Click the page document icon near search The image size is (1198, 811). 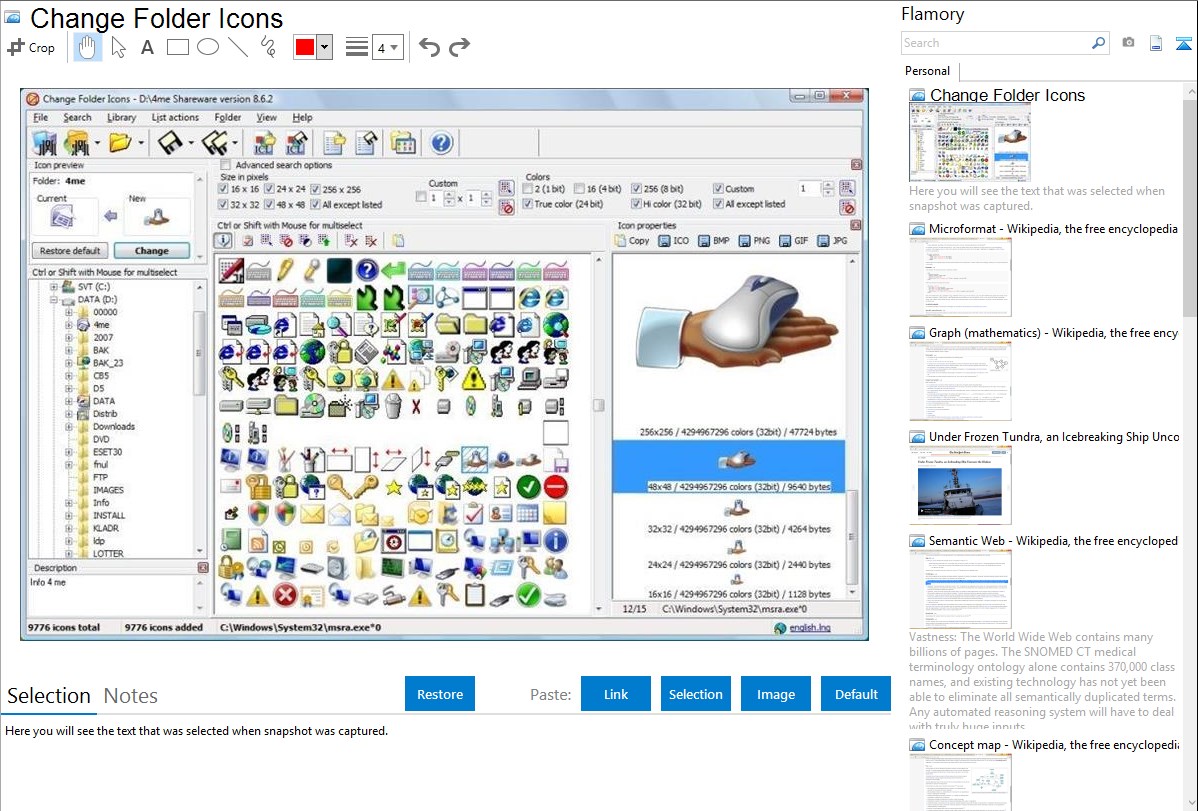coord(1156,44)
